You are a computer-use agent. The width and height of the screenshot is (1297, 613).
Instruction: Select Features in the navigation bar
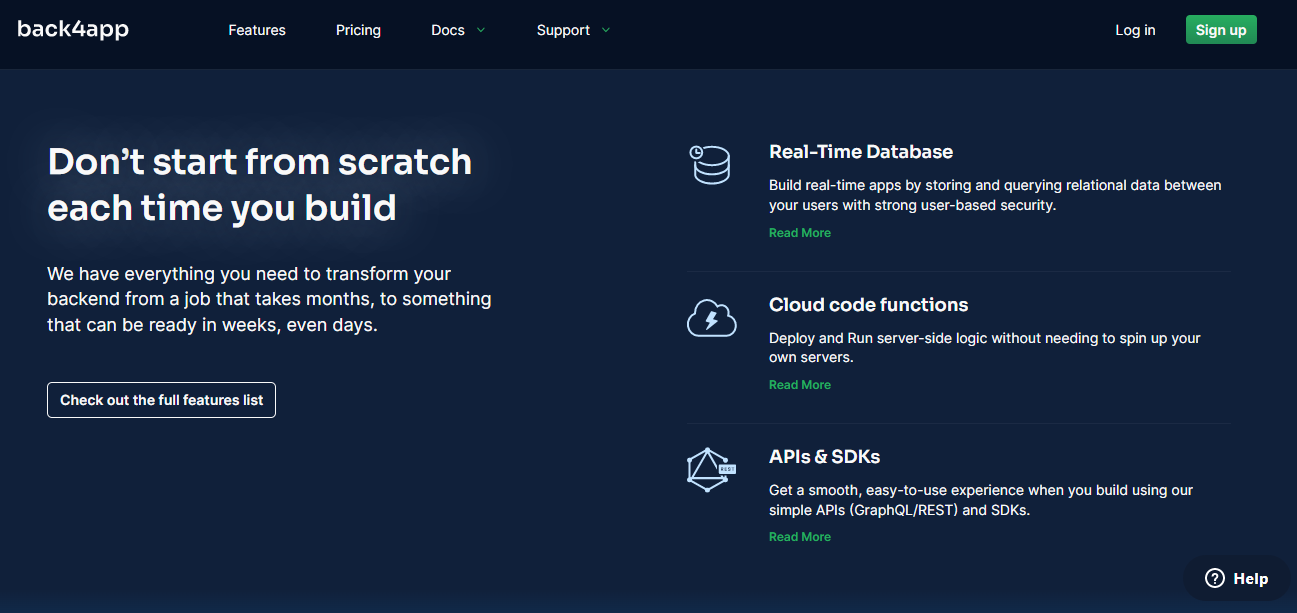pos(256,30)
